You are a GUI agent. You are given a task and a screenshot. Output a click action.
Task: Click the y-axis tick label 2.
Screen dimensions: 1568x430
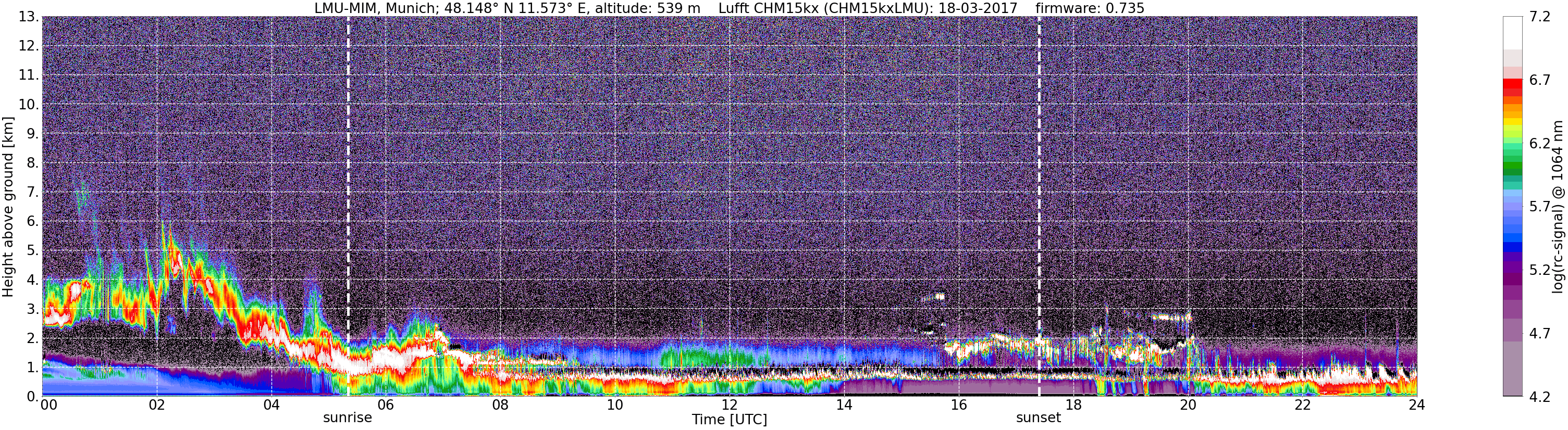(x=32, y=338)
